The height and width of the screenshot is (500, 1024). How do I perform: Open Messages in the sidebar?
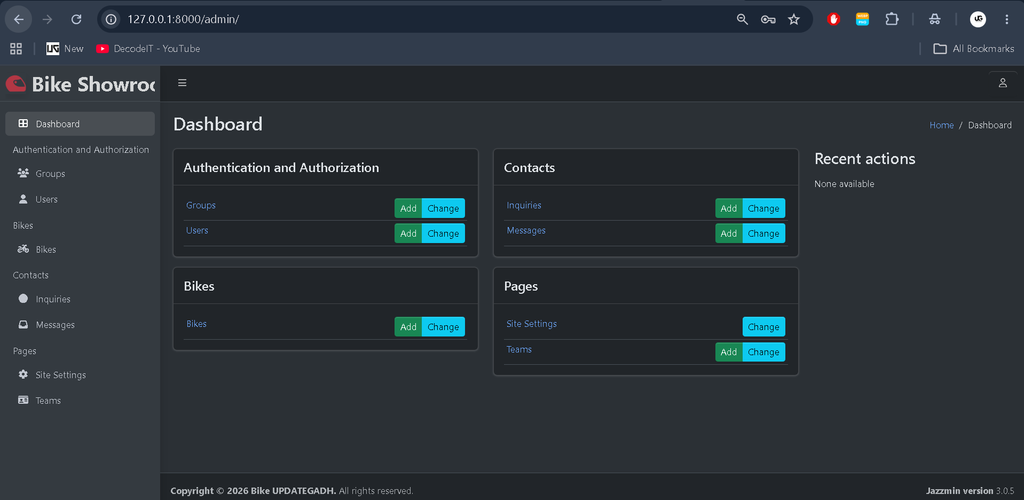click(80, 324)
